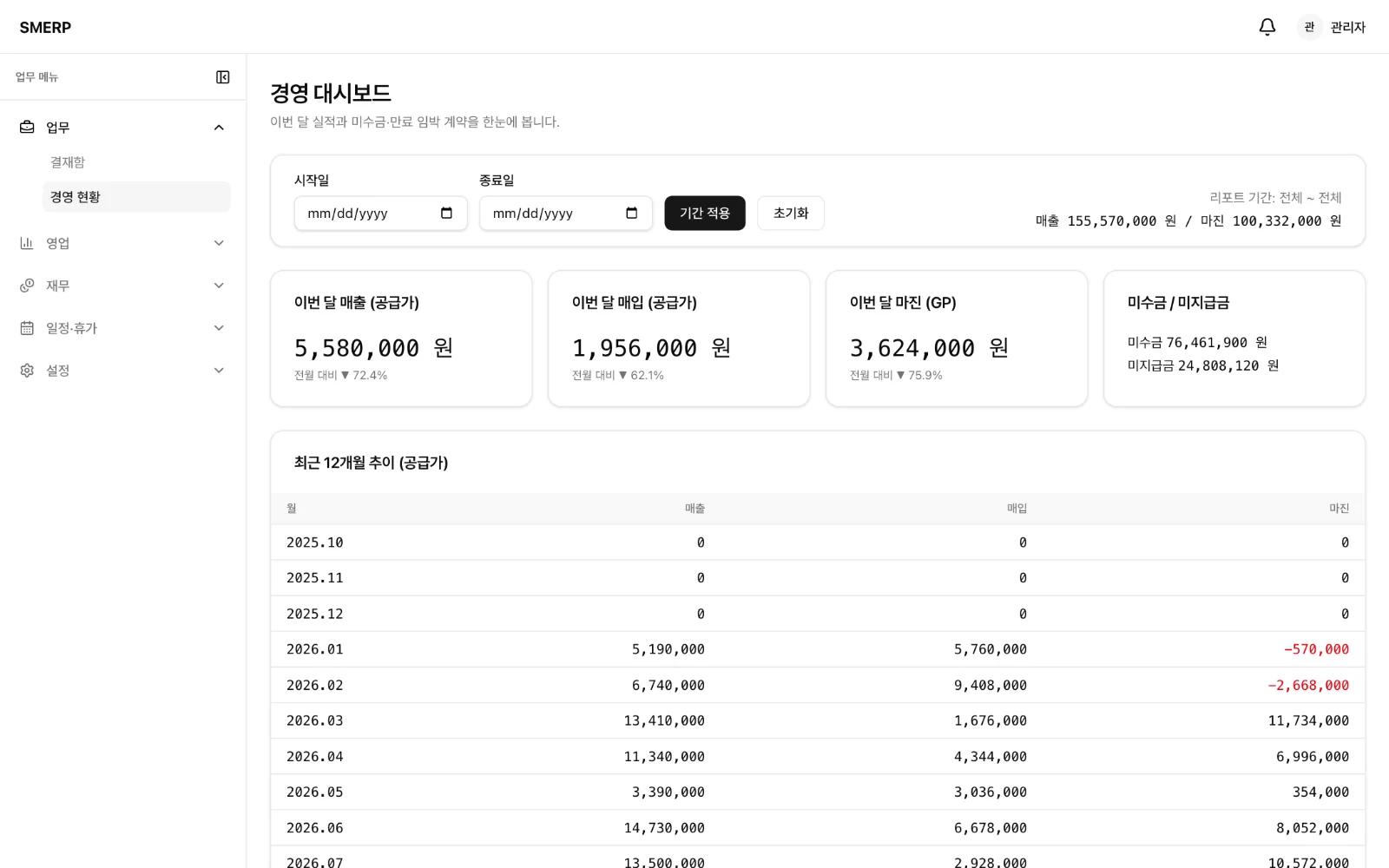Click the 13,410,000 sales cell
The width and height of the screenshot is (1389, 868).
point(664,721)
